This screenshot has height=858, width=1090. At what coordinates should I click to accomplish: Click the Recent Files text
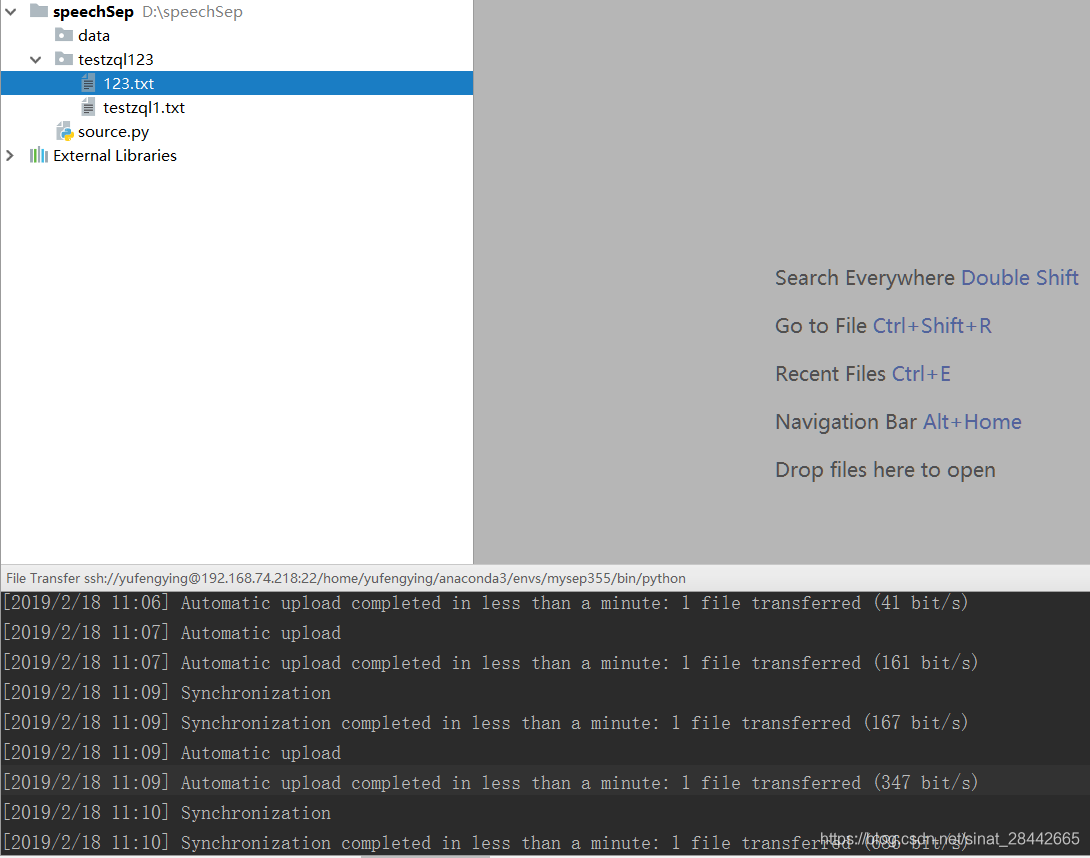coord(831,374)
